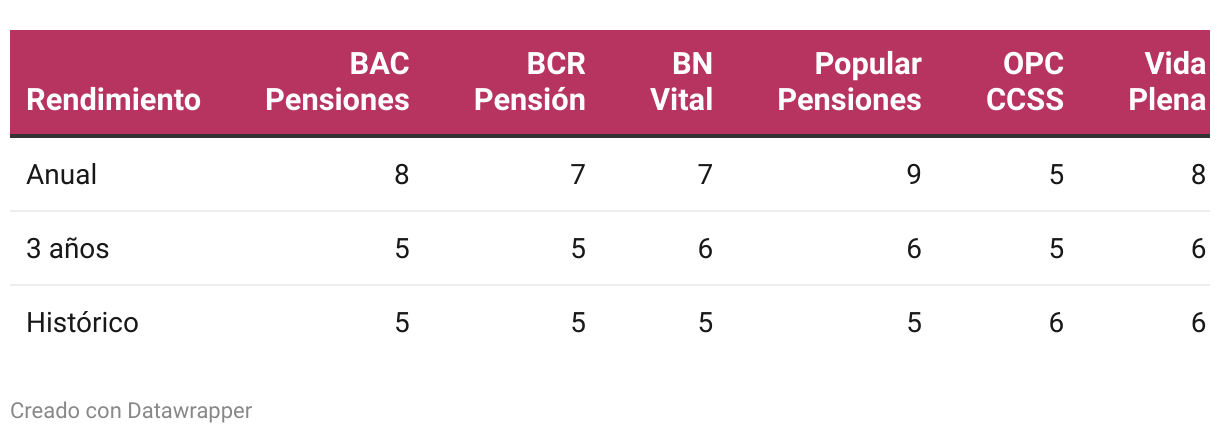1220x434 pixels.
Task: Select the OPC CCSS column header
Action: [x=1025, y=82]
